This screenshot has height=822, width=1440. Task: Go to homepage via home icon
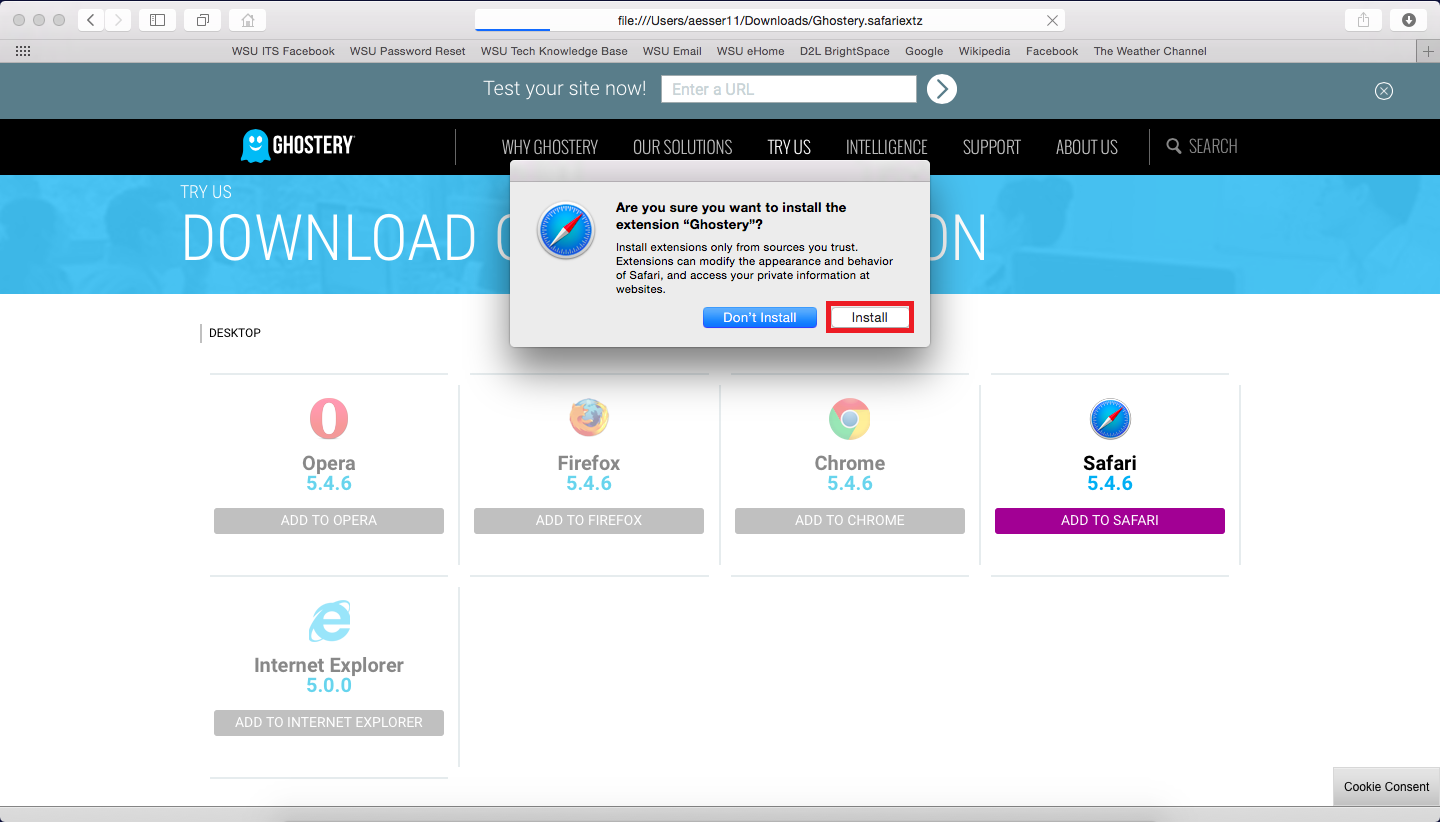pyautogui.click(x=247, y=20)
